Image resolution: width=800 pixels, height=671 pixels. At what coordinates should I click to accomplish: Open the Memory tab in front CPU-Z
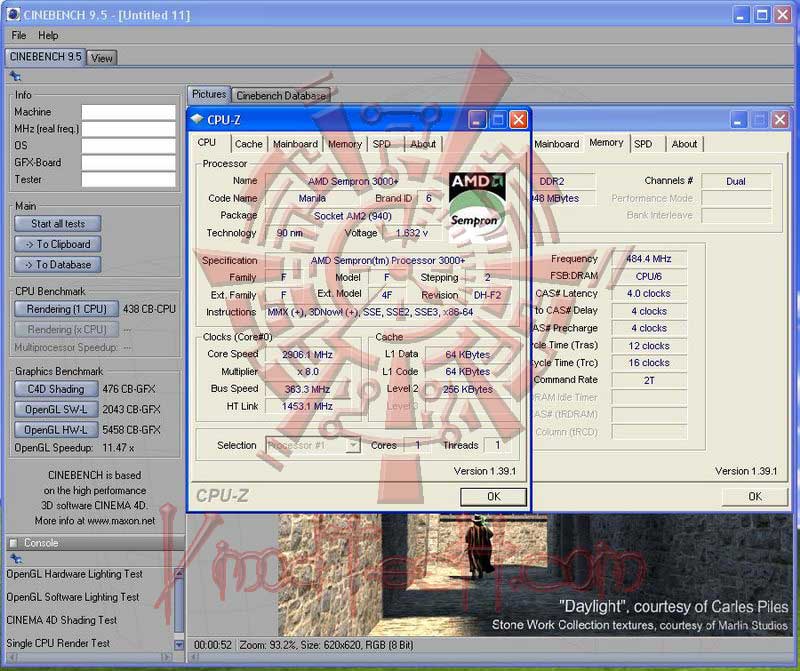pos(344,144)
